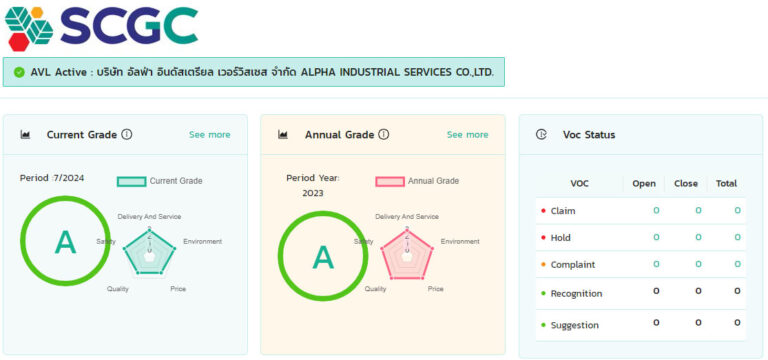Click the Annual Grade A circle
The image size is (768, 360).
coord(323,256)
